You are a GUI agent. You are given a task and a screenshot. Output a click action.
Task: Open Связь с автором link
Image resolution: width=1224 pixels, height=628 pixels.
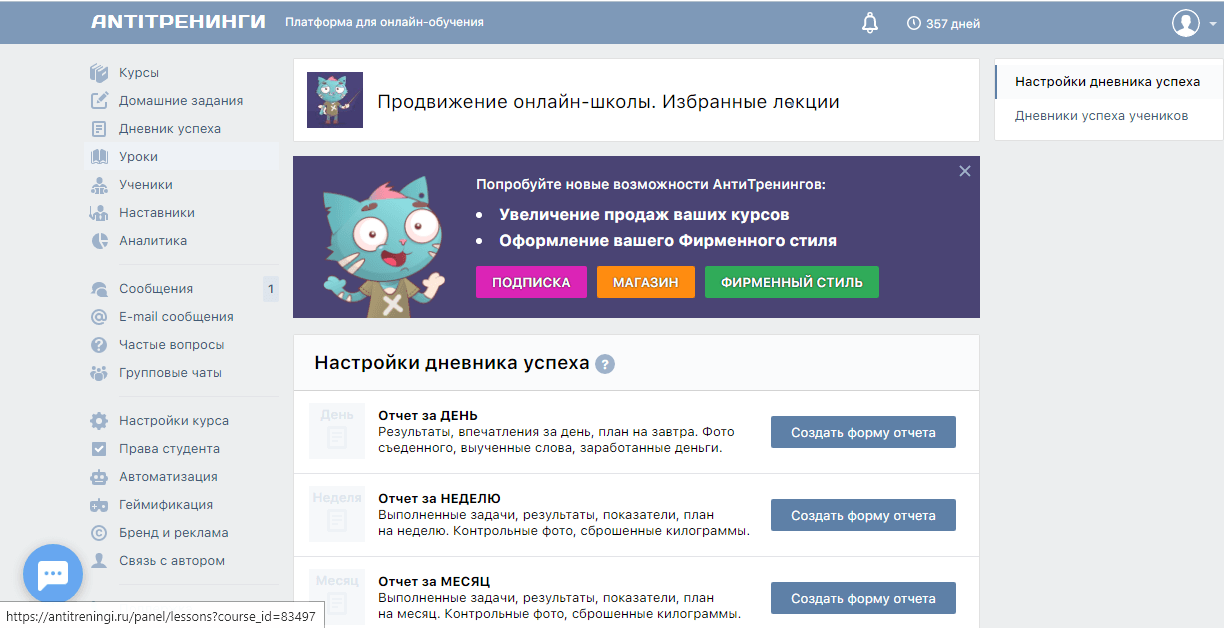pos(172,561)
